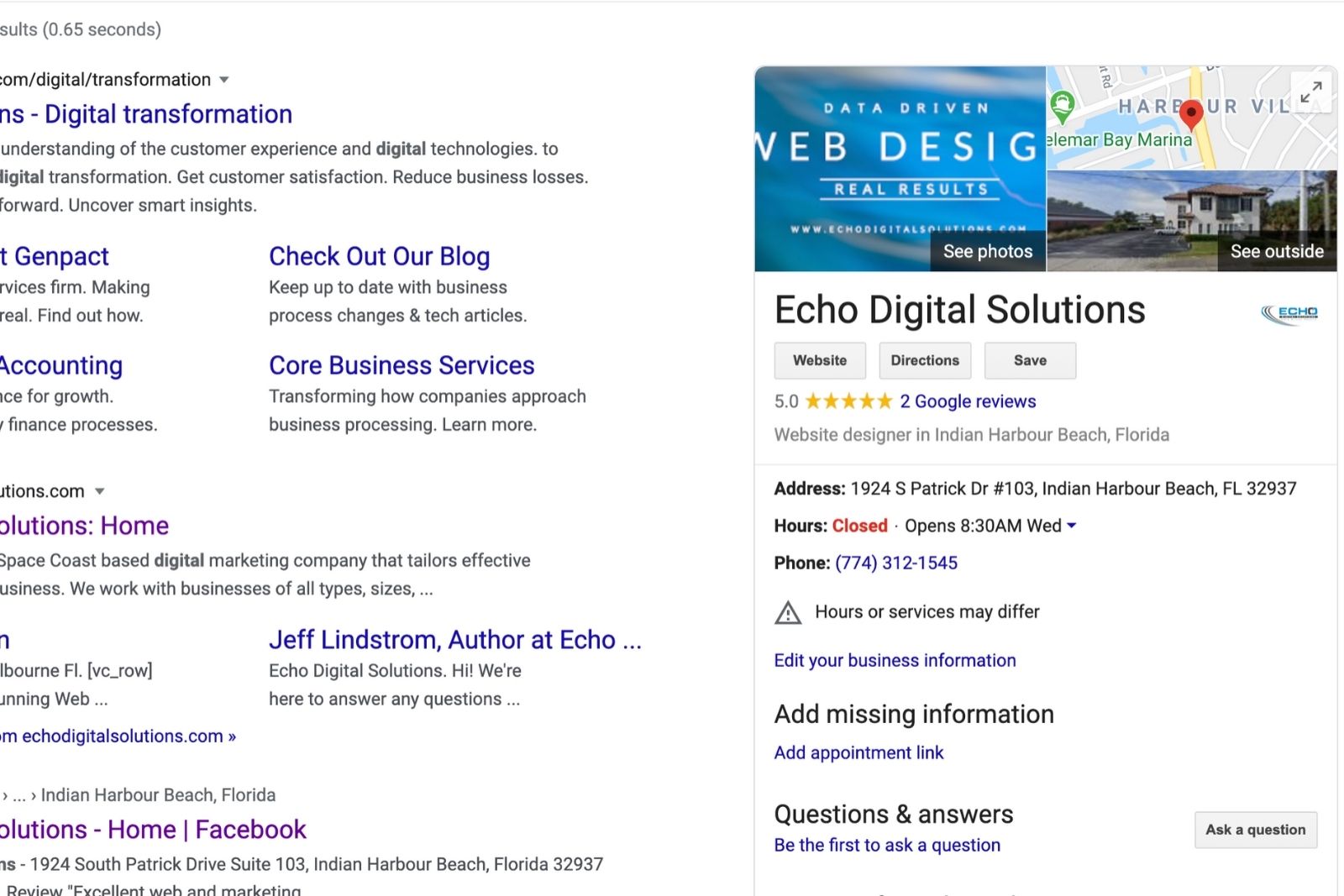Open the 2 Google reviews link
Image resolution: width=1344 pixels, height=896 pixels.
pos(968,401)
